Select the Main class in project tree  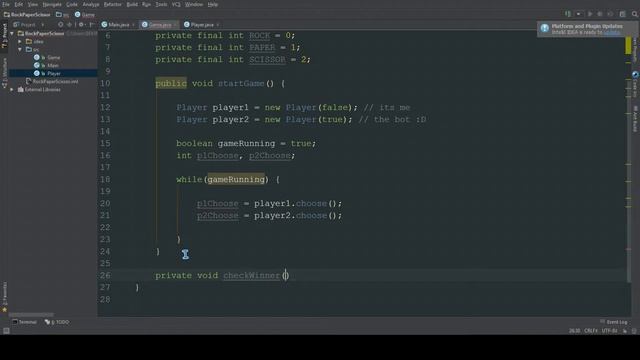53,65
